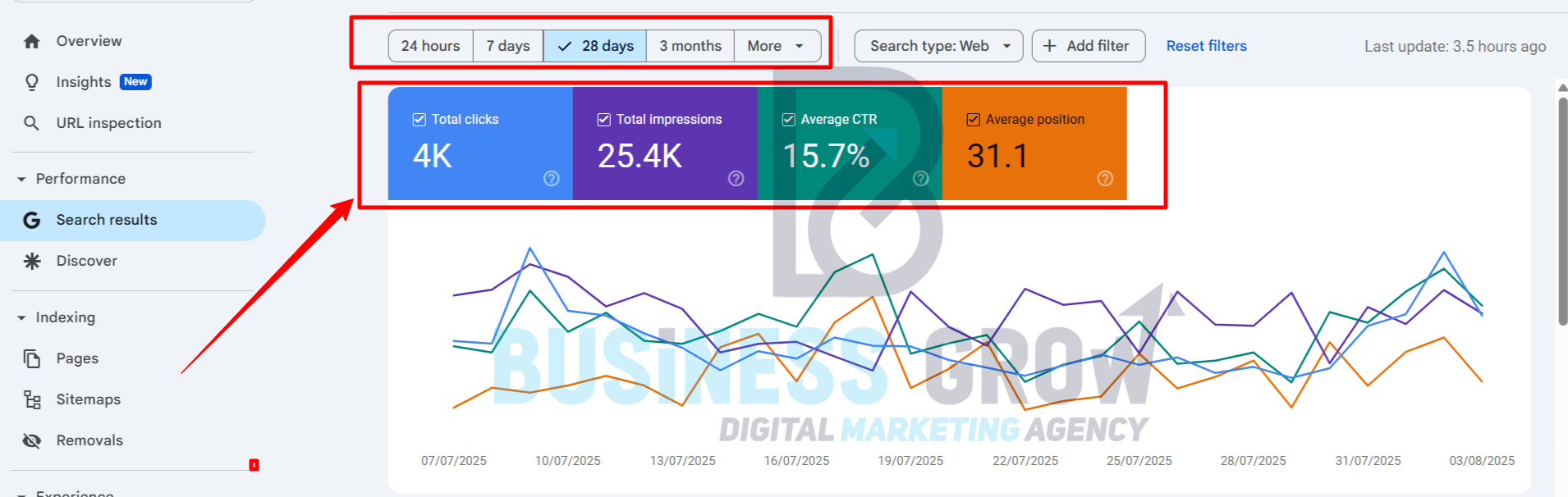Click the Reset filters link
The height and width of the screenshot is (497, 1568).
click(1206, 46)
